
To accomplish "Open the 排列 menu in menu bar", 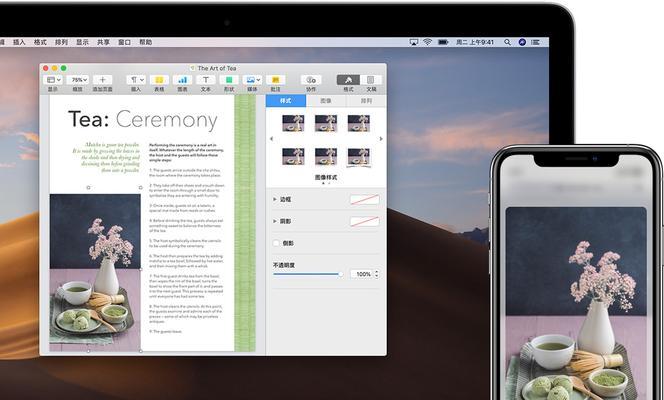I will point(61,42).
